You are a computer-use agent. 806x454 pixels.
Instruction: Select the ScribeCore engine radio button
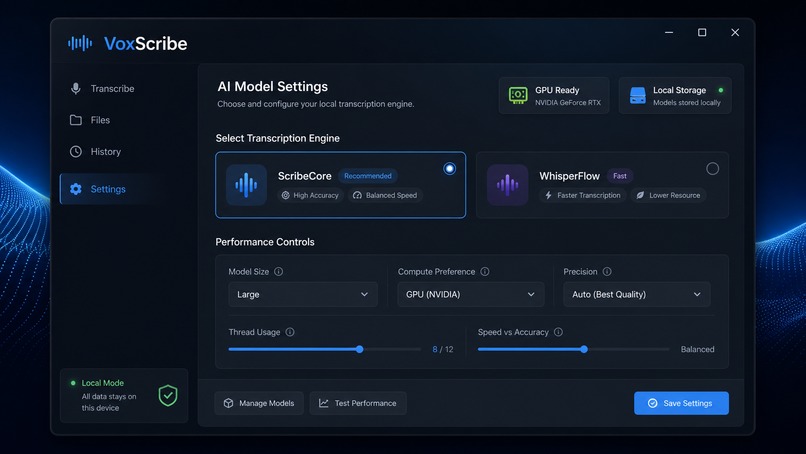pyautogui.click(x=450, y=169)
